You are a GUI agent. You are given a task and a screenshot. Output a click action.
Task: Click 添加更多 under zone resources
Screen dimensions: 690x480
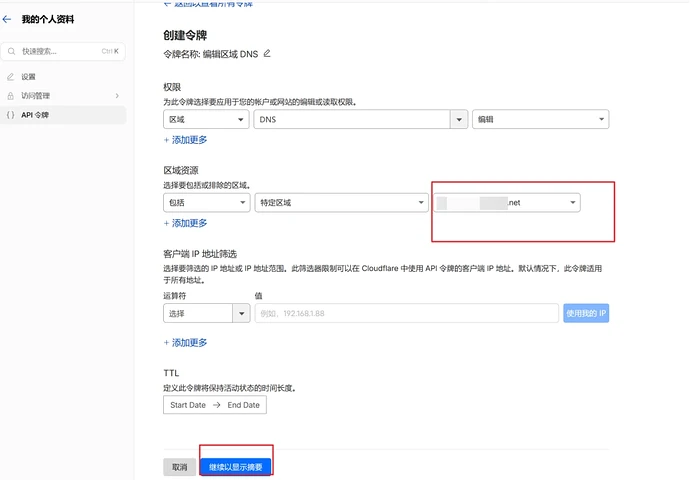[x=185, y=223]
